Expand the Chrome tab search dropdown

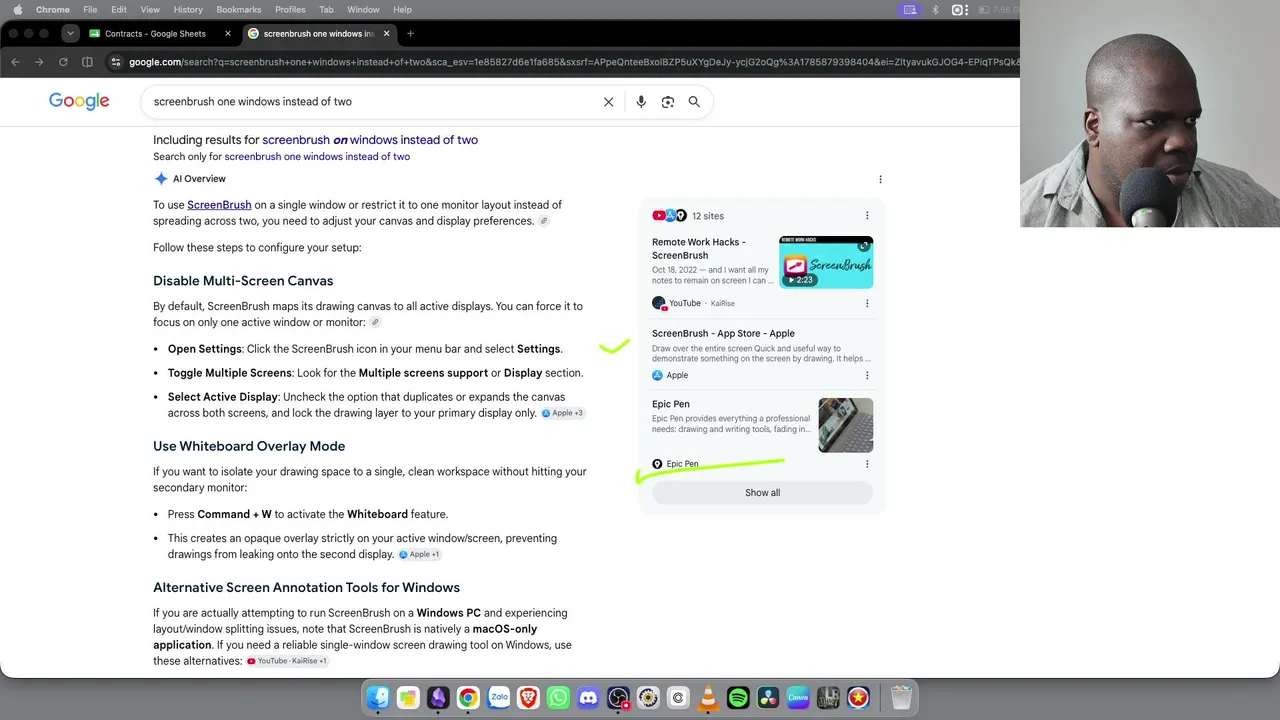(70, 34)
